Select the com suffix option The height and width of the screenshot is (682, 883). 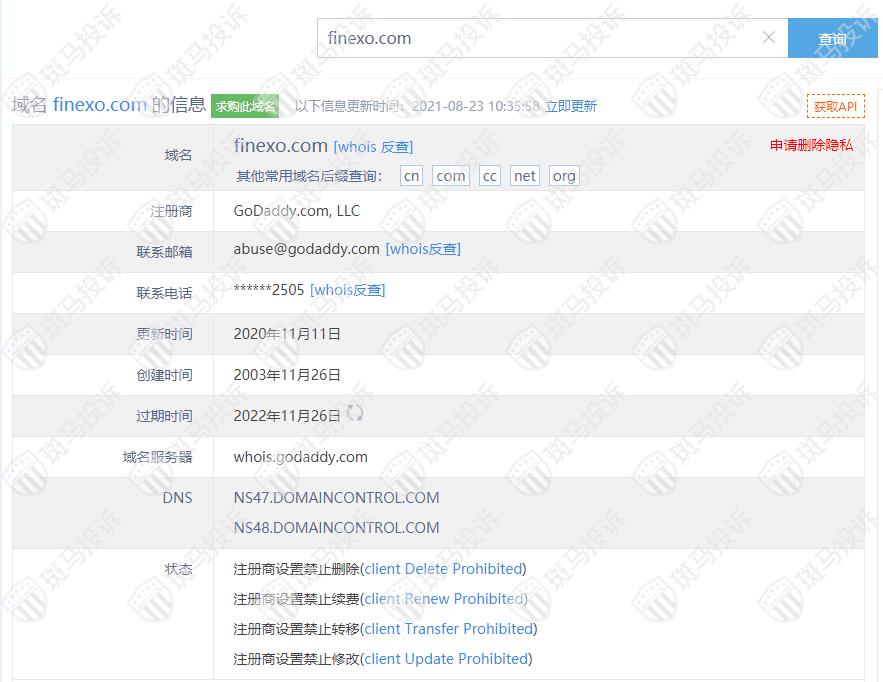pyautogui.click(x=451, y=176)
